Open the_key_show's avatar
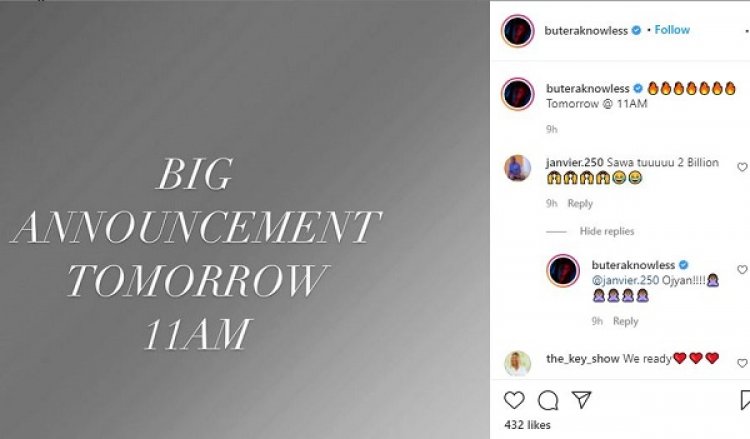The height and width of the screenshot is (439, 750). tap(518, 364)
